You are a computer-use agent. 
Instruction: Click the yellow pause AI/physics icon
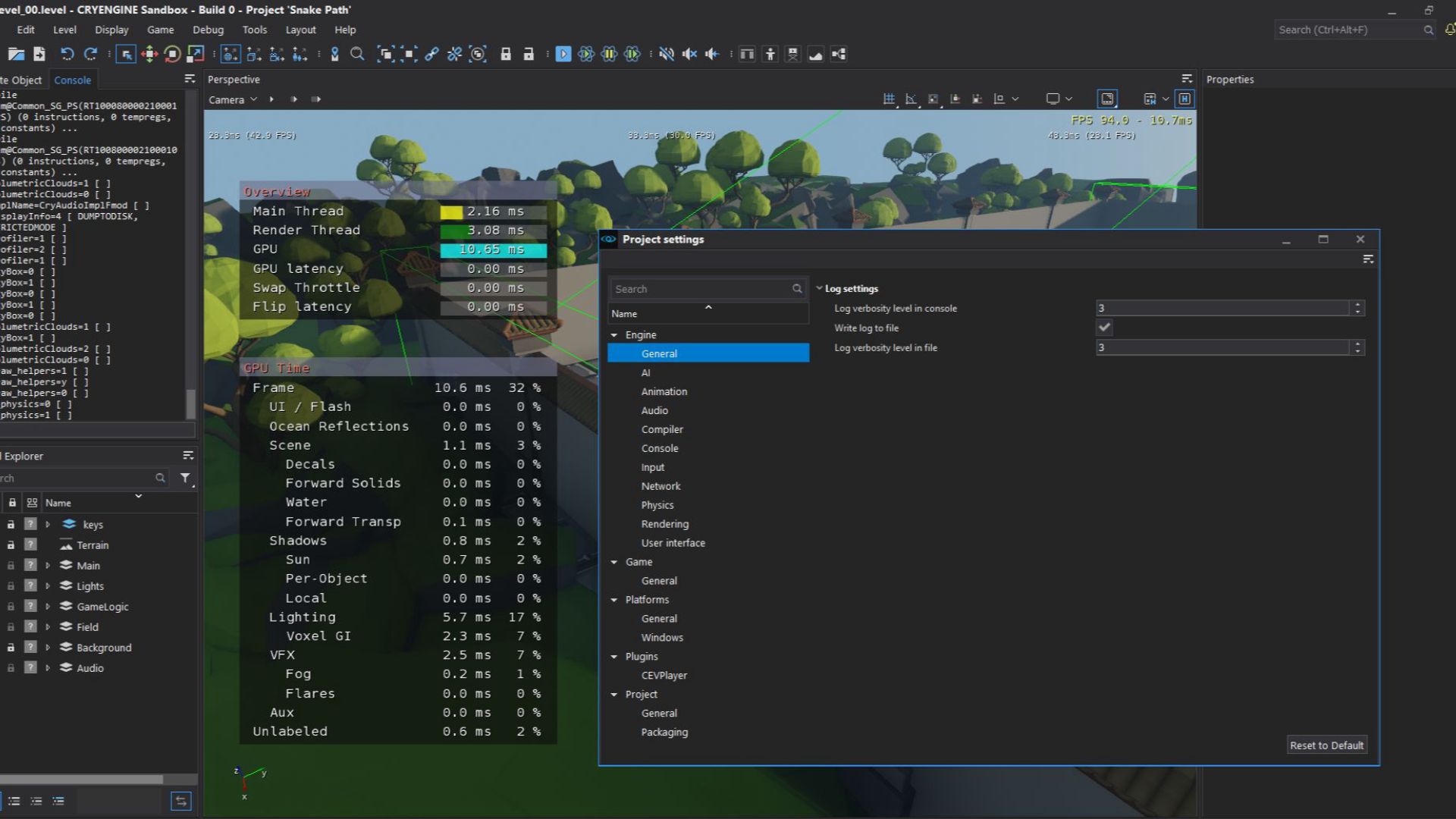click(609, 54)
